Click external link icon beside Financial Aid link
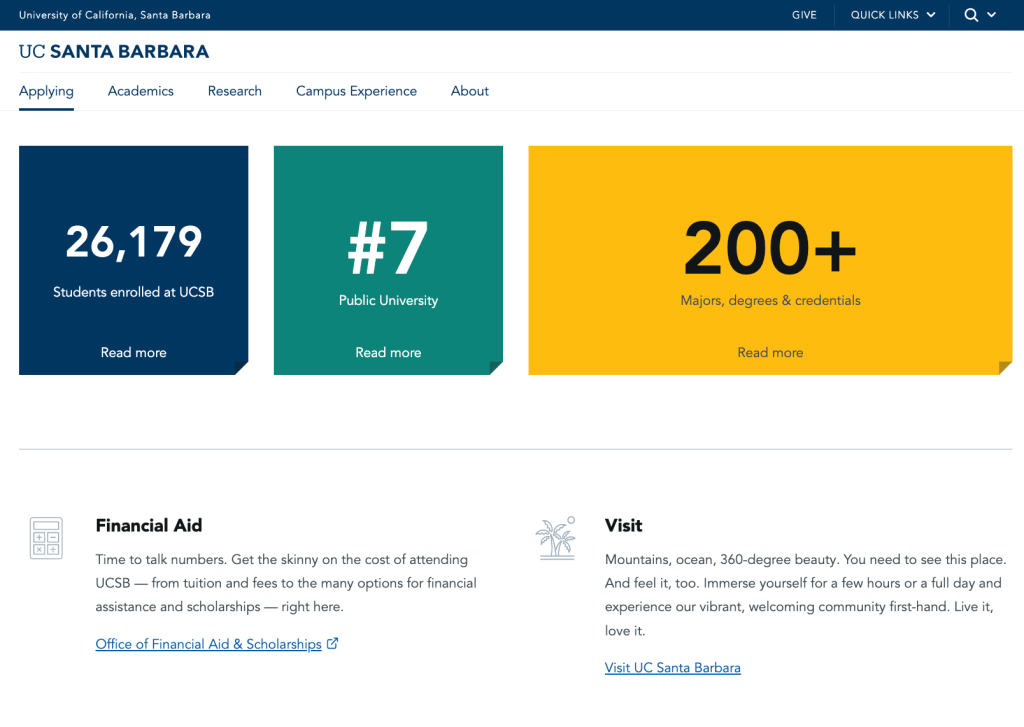This screenshot has height=727, width=1024. [332, 643]
